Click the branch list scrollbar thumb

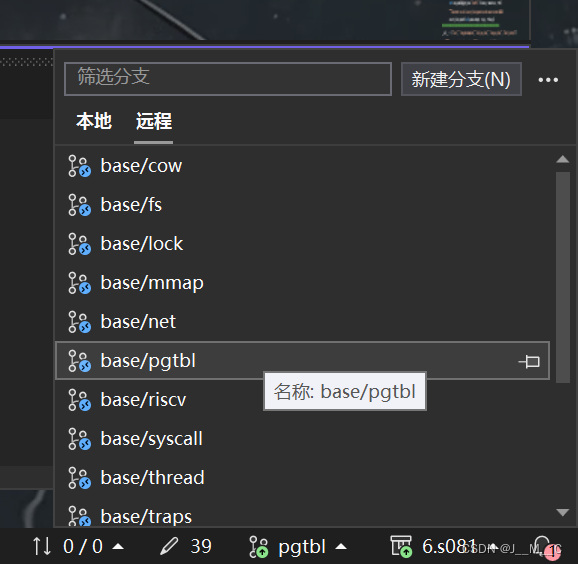[x=563, y=278]
